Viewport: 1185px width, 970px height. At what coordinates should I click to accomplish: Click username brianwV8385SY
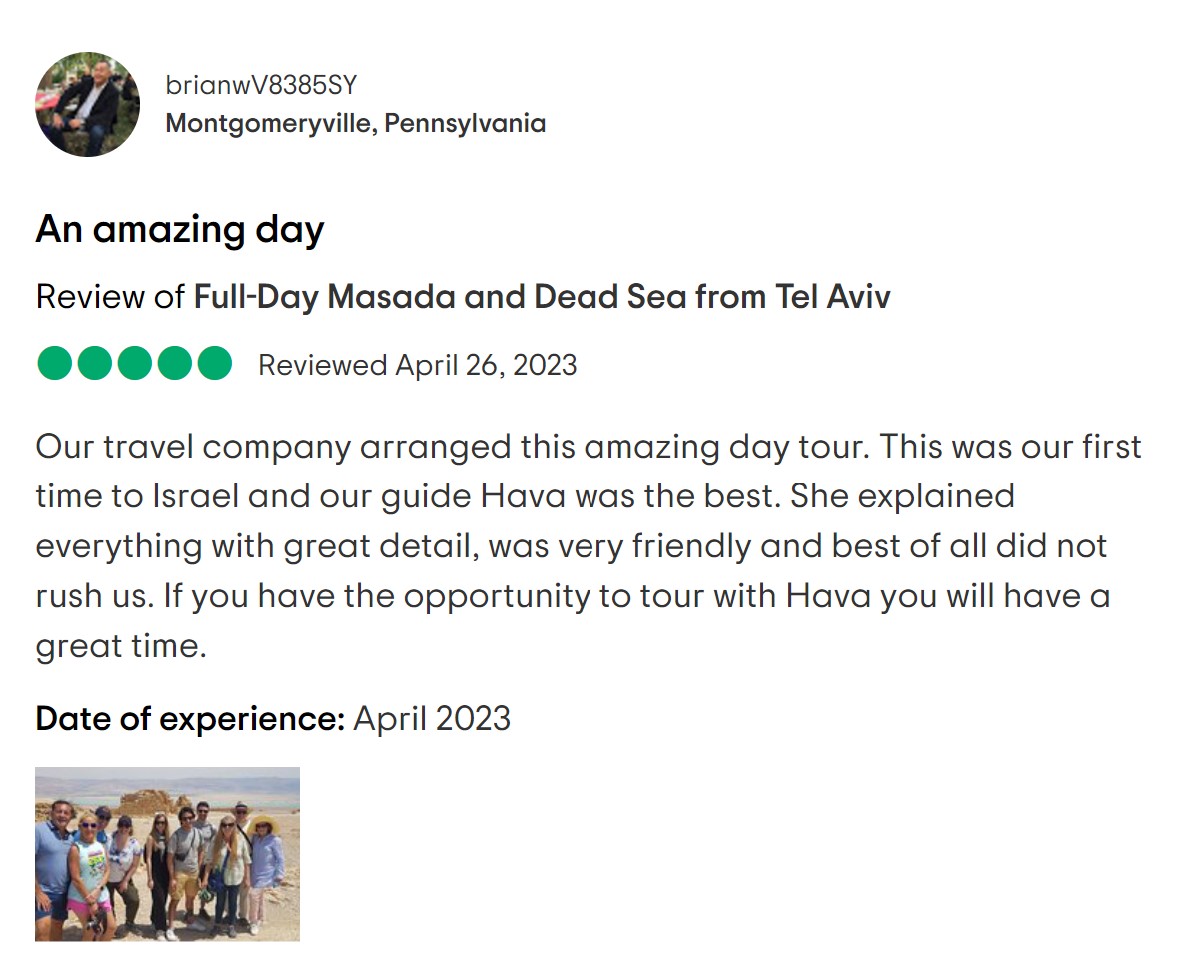coord(261,85)
